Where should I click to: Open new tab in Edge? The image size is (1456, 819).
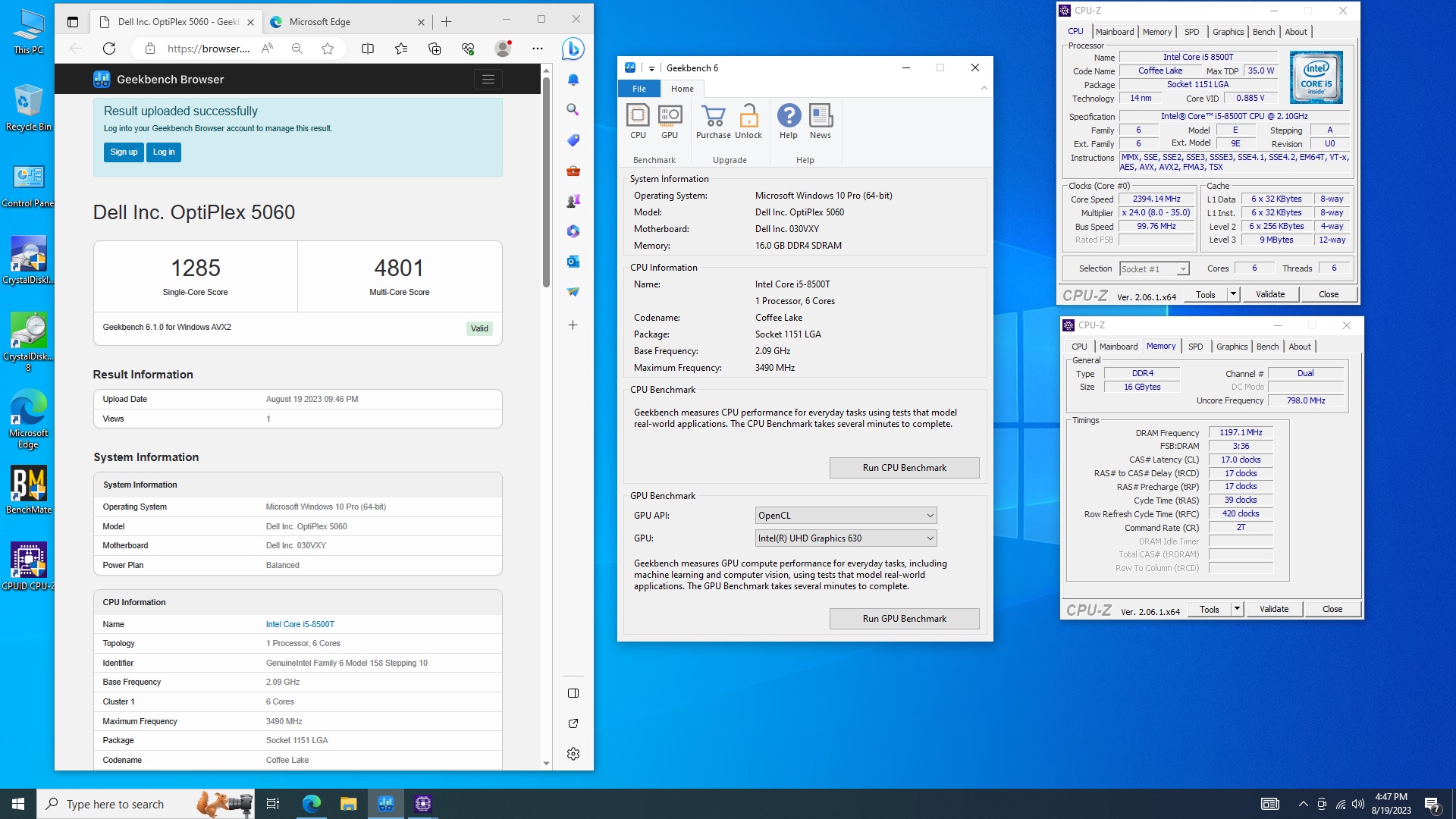[x=447, y=22]
